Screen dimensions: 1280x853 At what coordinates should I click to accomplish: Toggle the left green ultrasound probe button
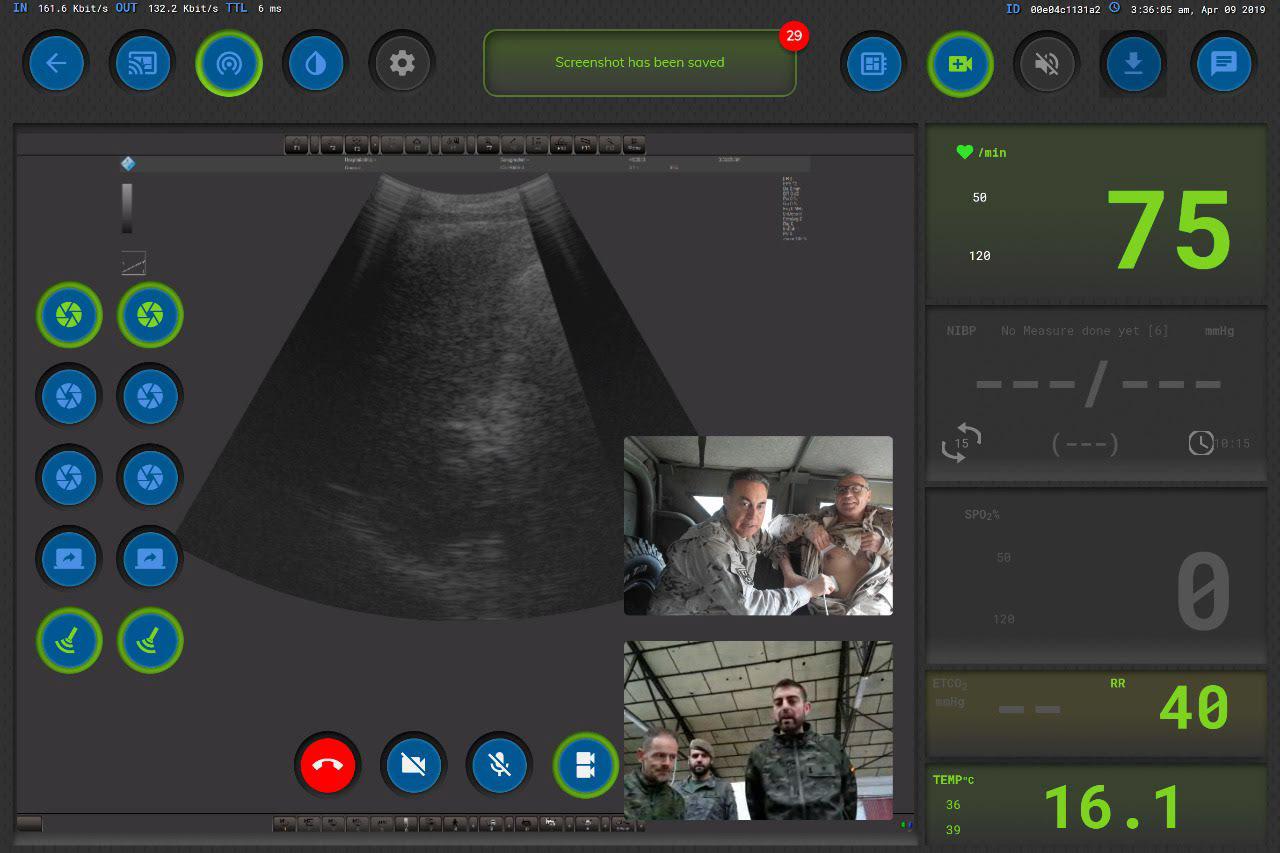click(x=69, y=640)
